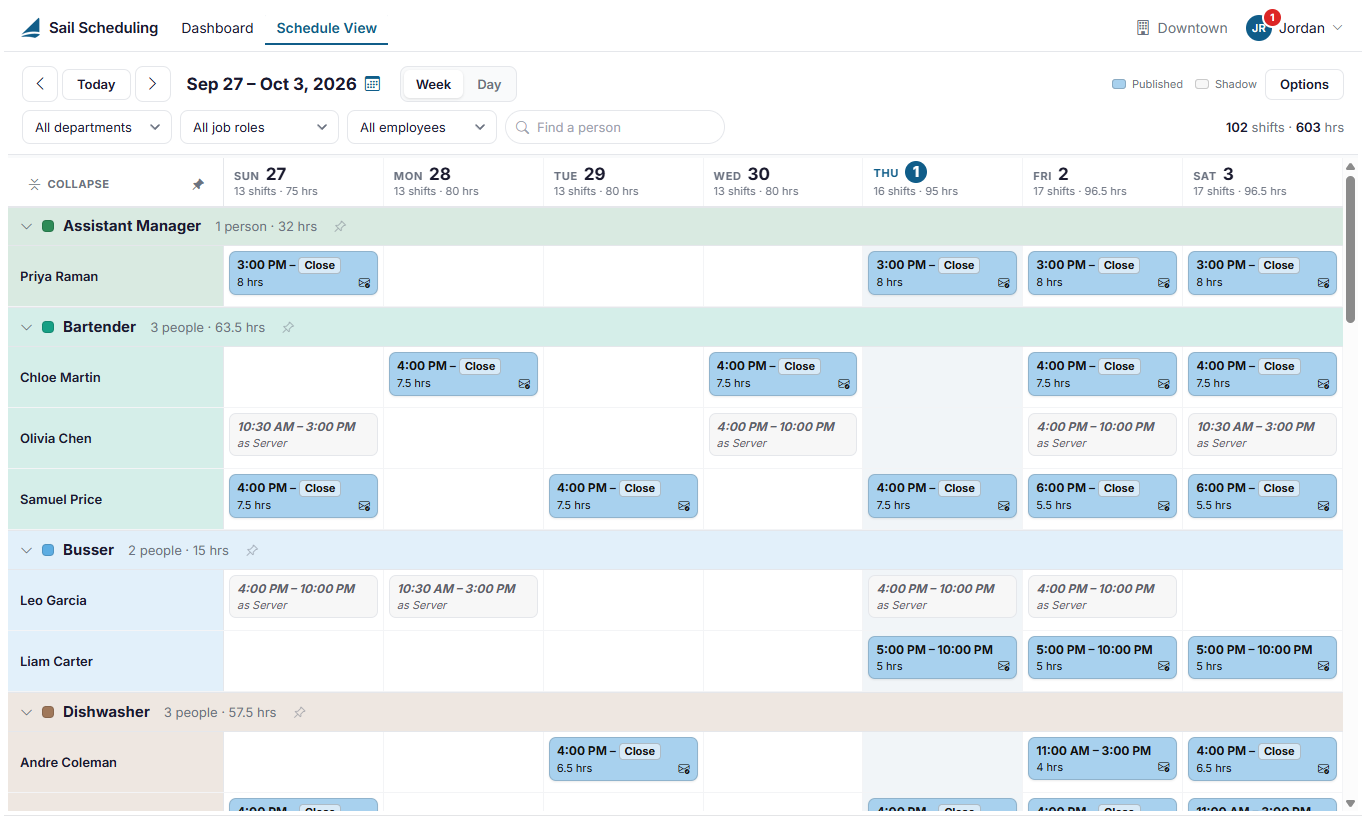Collapse the Busser group chevron
Image resolution: width=1366 pixels, height=820 pixels.
click(x=27, y=550)
